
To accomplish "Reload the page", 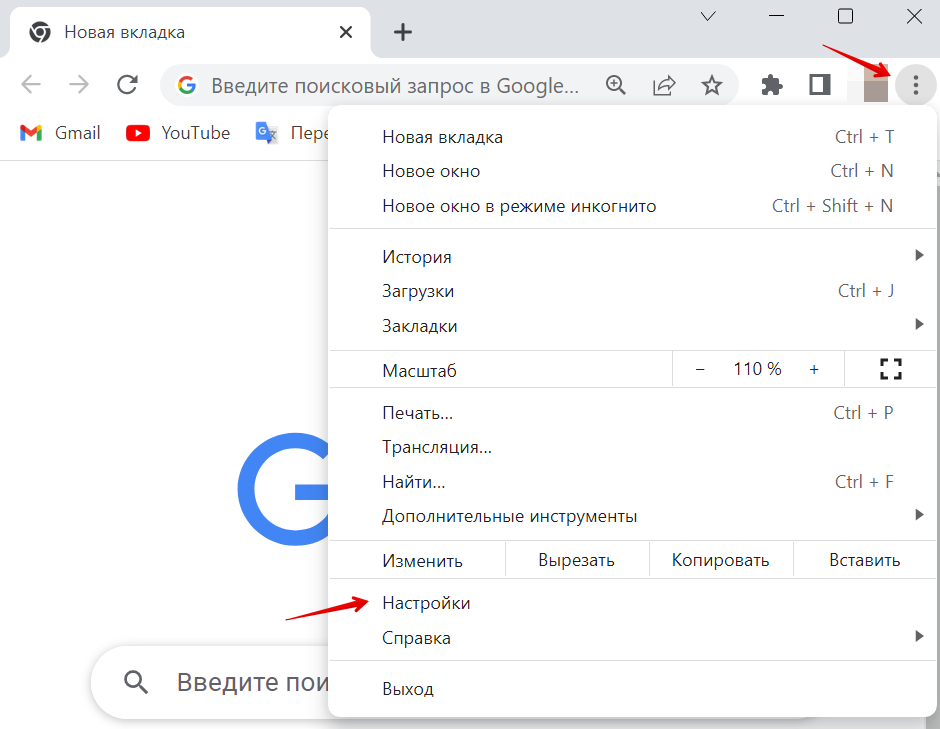I will pyautogui.click(x=127, y=85).
